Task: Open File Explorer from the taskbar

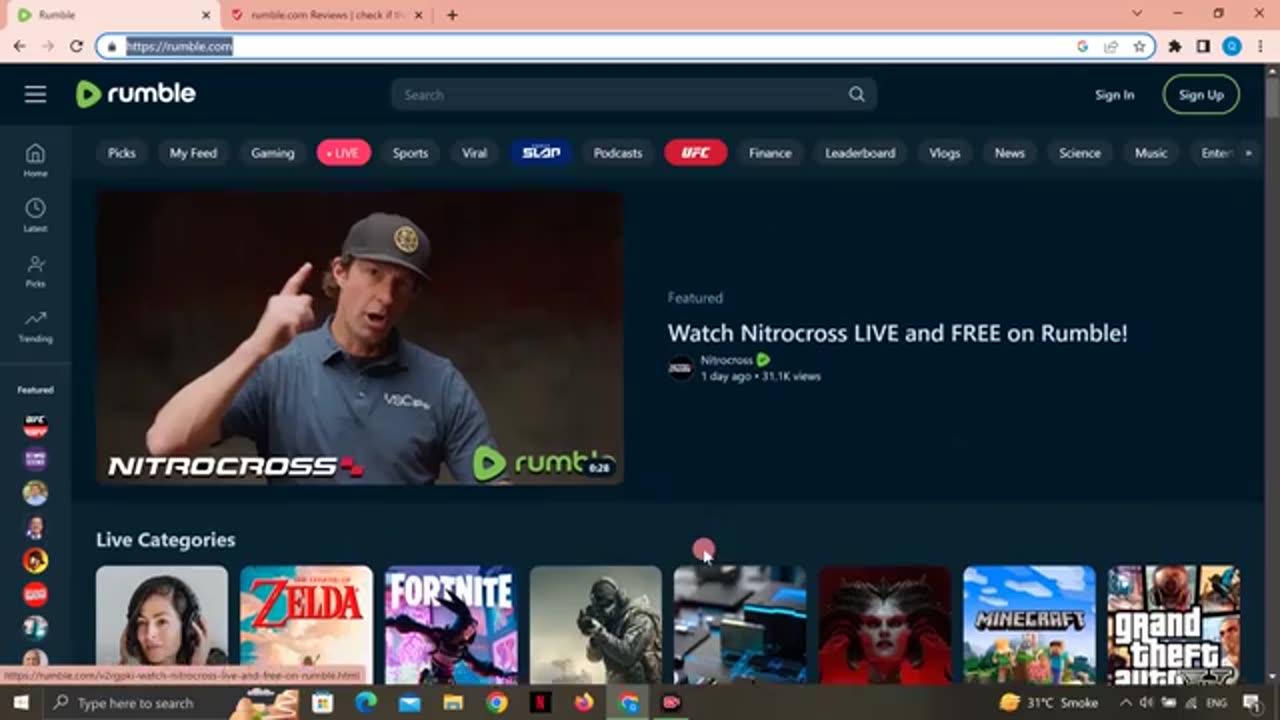Action: (453, 703)
